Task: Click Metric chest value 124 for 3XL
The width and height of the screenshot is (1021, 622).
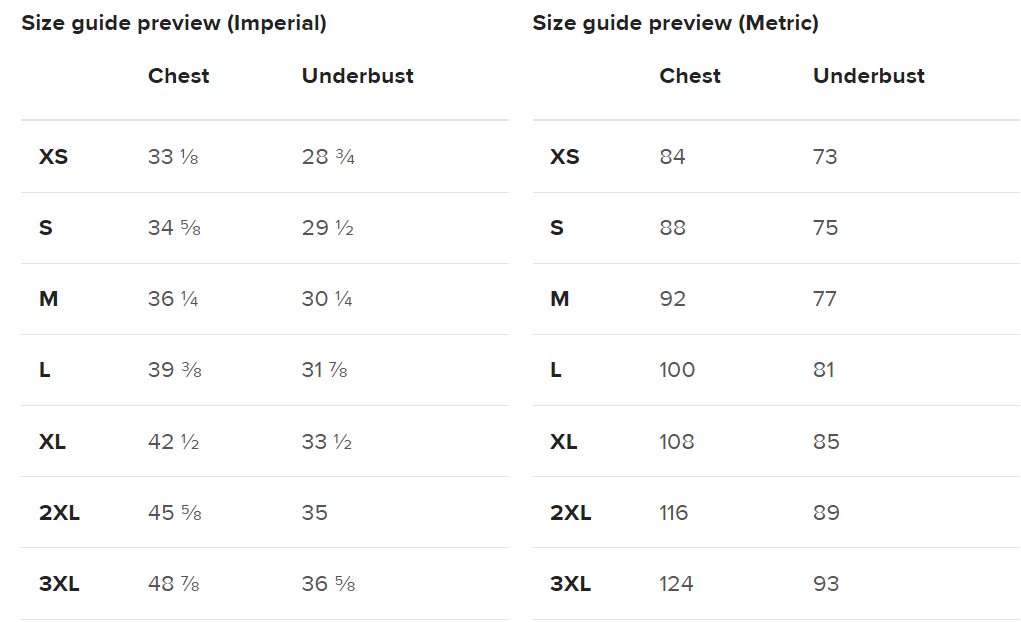Action: click(x=676, y=584)
